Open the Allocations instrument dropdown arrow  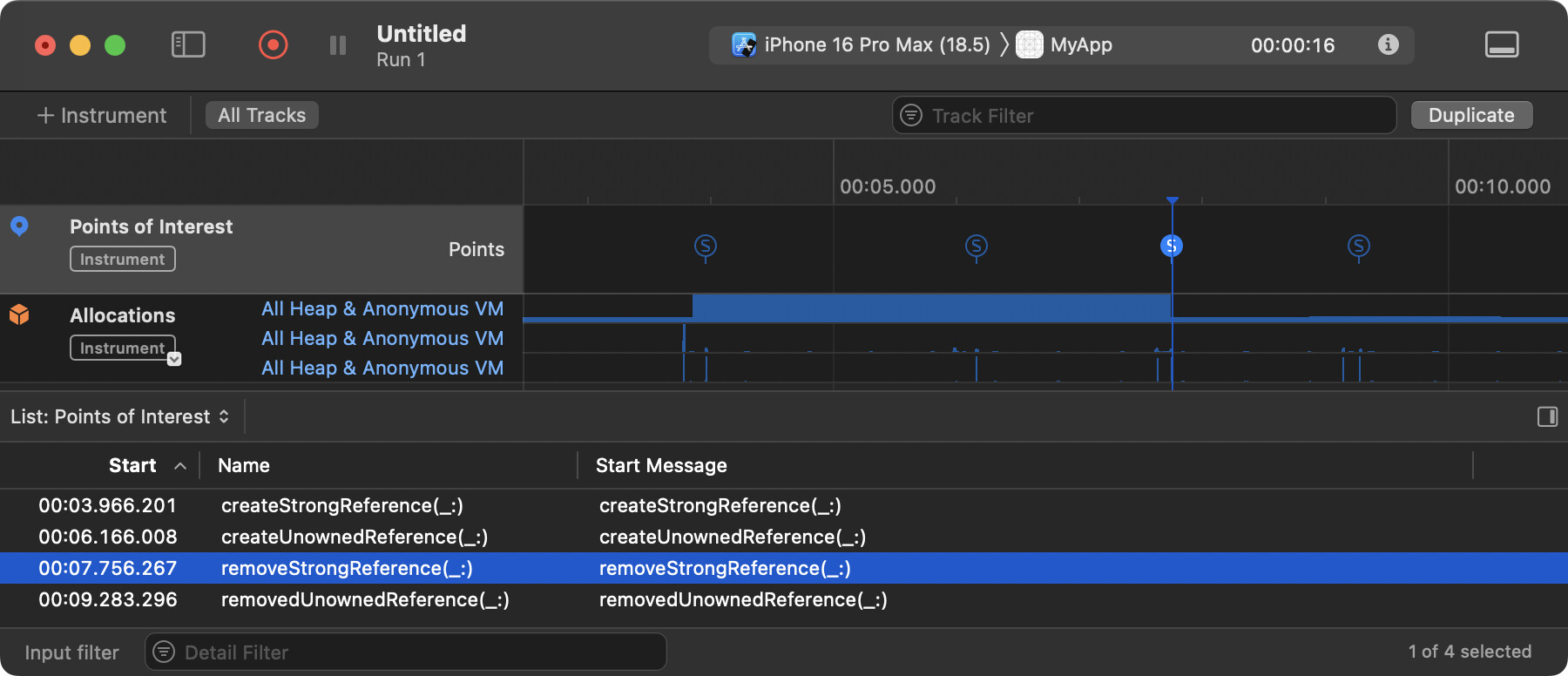pos(174,359)
